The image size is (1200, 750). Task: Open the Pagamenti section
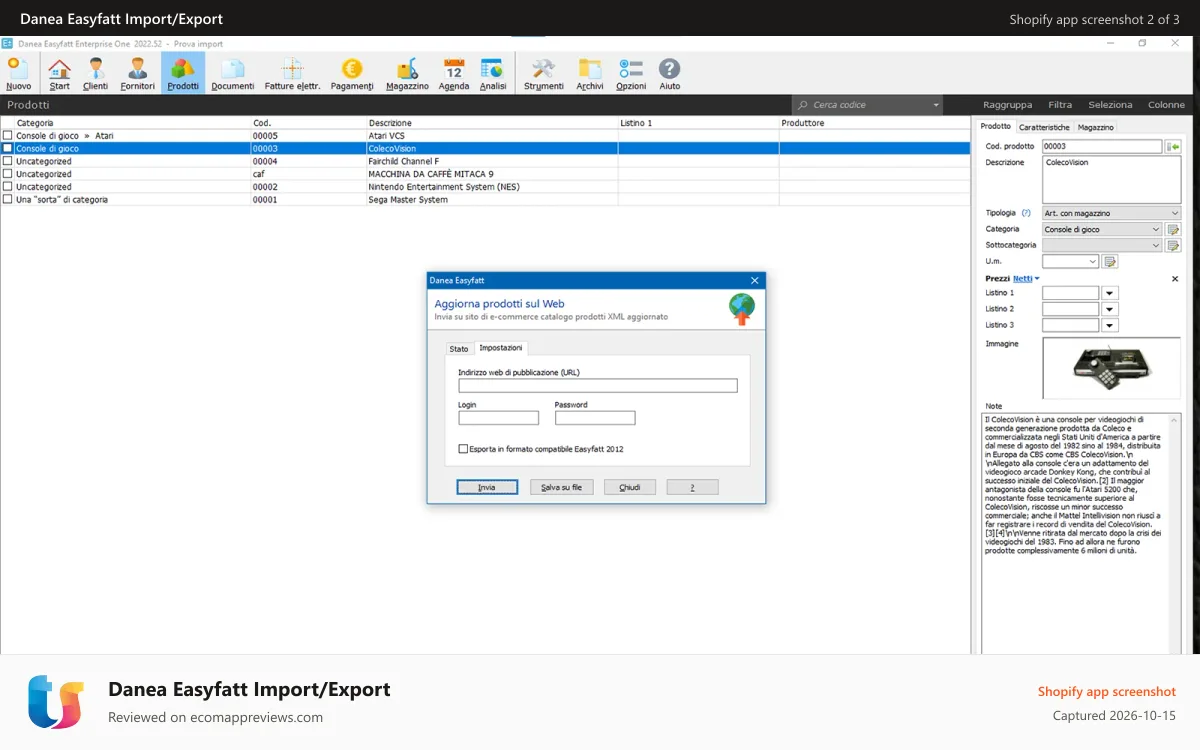(x=352, y=74)
